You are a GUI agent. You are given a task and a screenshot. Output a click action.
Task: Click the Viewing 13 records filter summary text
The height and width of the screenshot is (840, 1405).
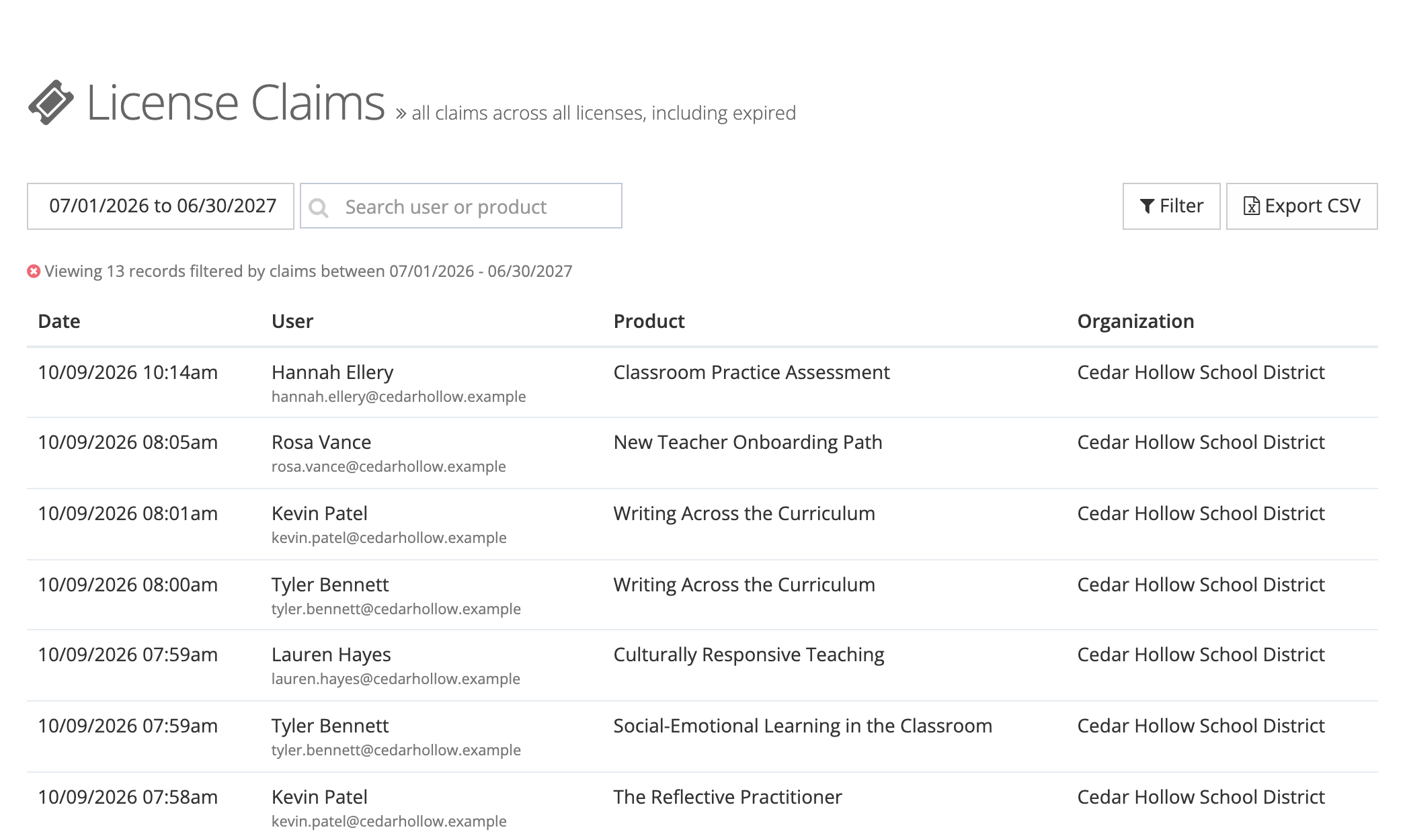point(309,271)
